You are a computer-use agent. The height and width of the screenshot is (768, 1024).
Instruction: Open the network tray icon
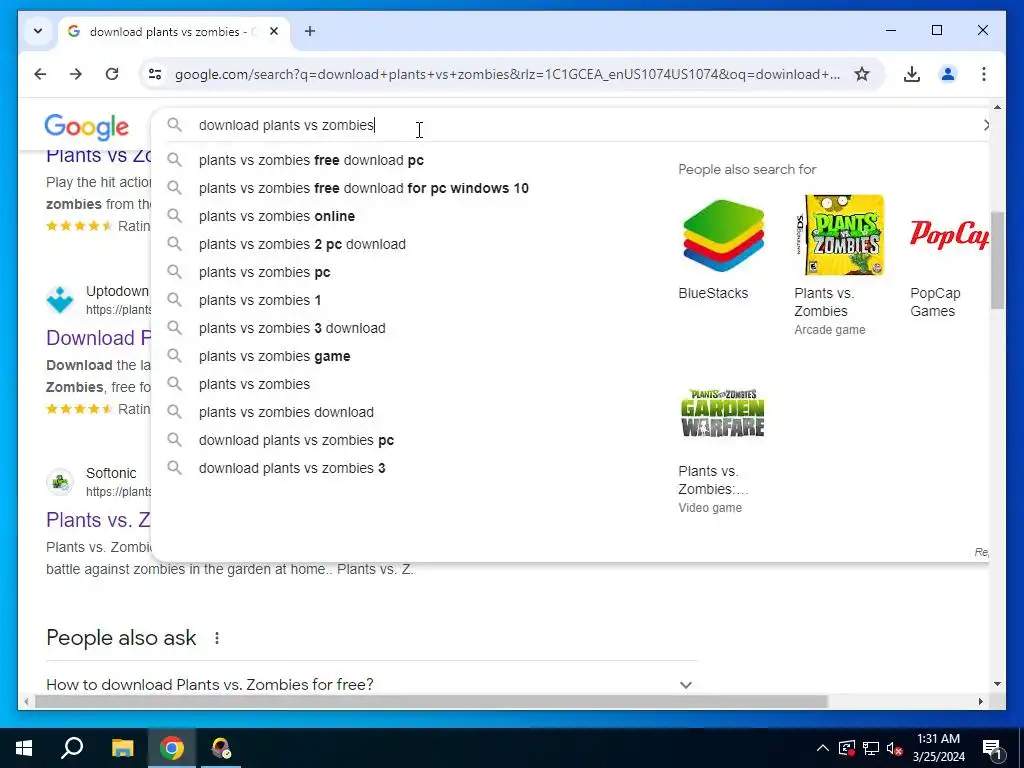pos(871,748)
